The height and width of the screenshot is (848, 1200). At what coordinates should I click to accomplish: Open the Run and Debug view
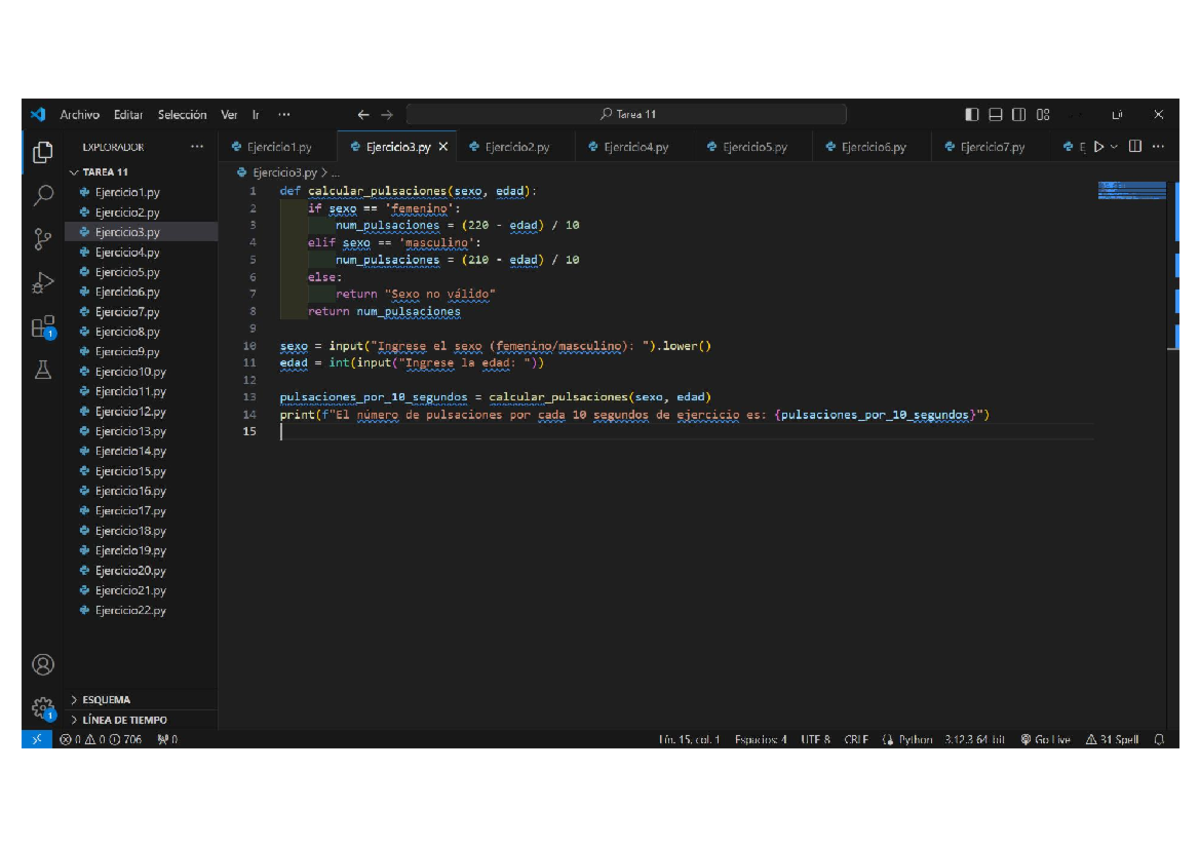tap(43, 284)
